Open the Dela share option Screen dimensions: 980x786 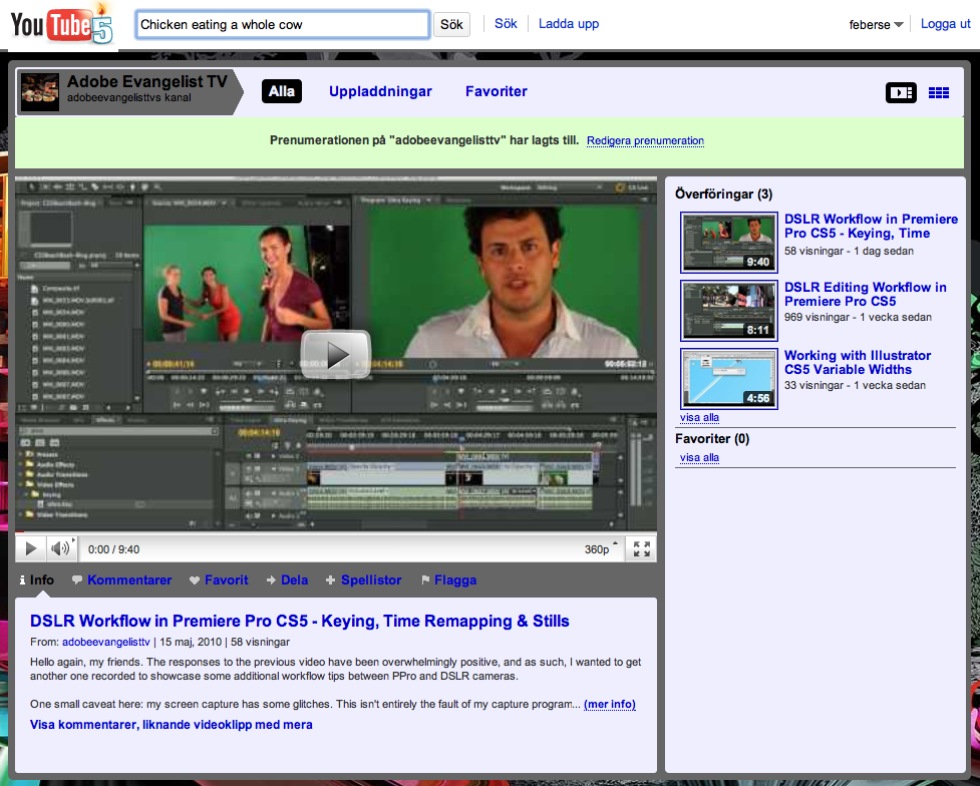coord(294,580)
